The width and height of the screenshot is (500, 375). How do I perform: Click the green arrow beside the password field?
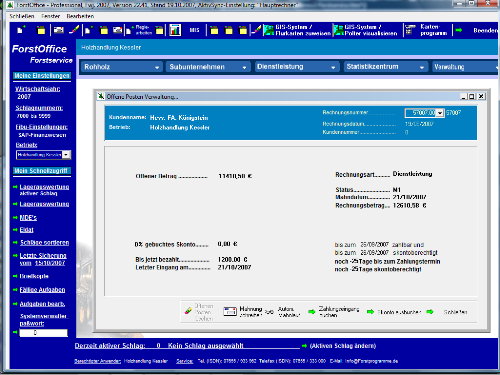coord(15,332)
